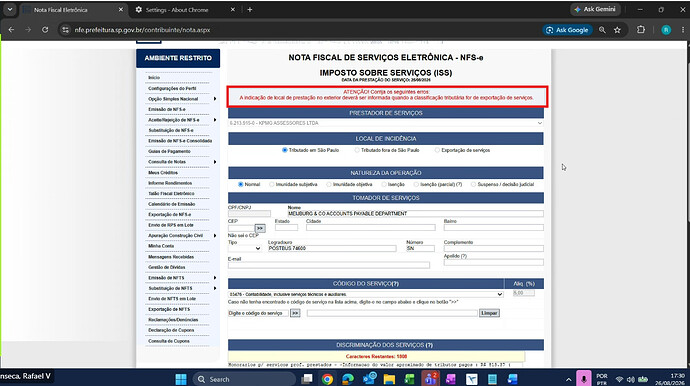
Task: Expand Emissão de NFTS submenu
Action: click(x=215, y=278)
